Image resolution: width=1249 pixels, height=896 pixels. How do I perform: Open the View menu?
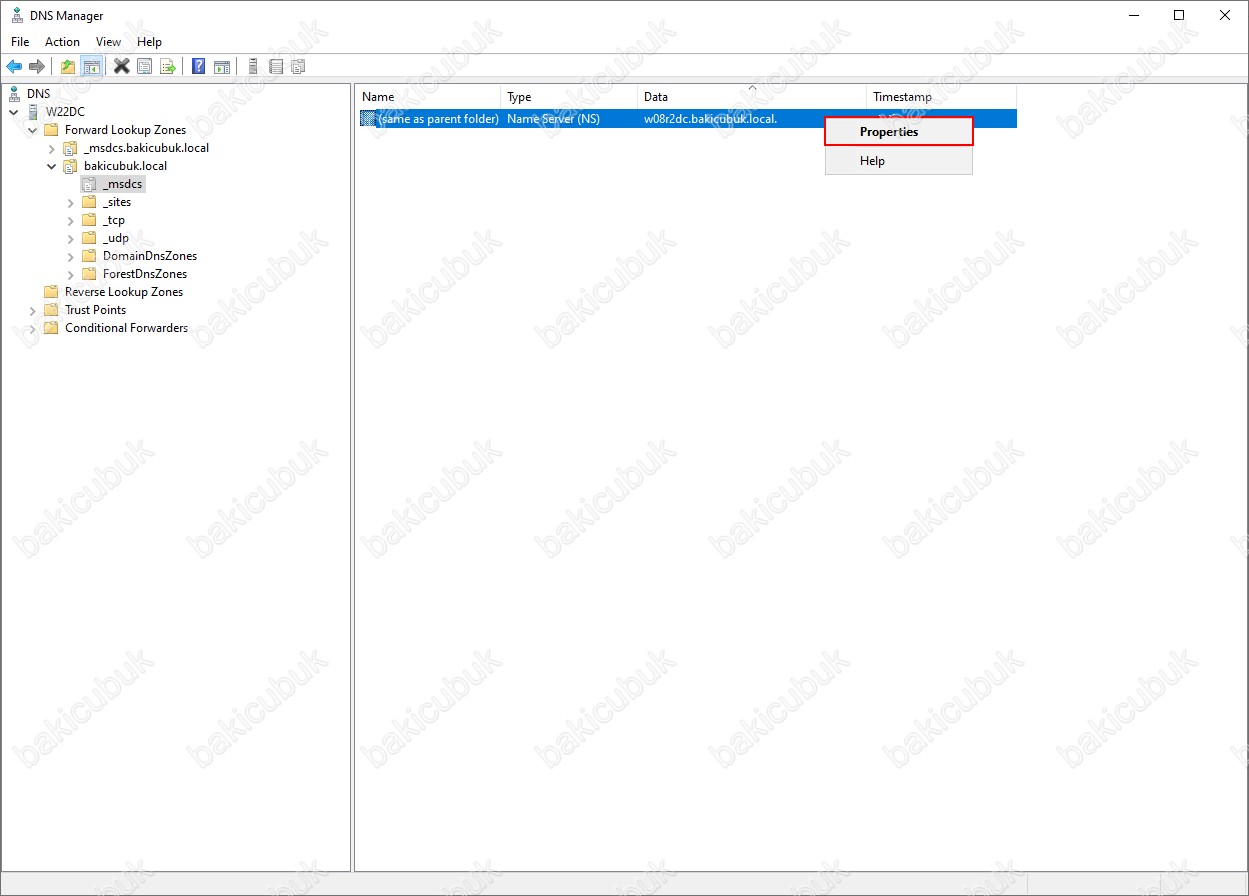coord(108,42)
